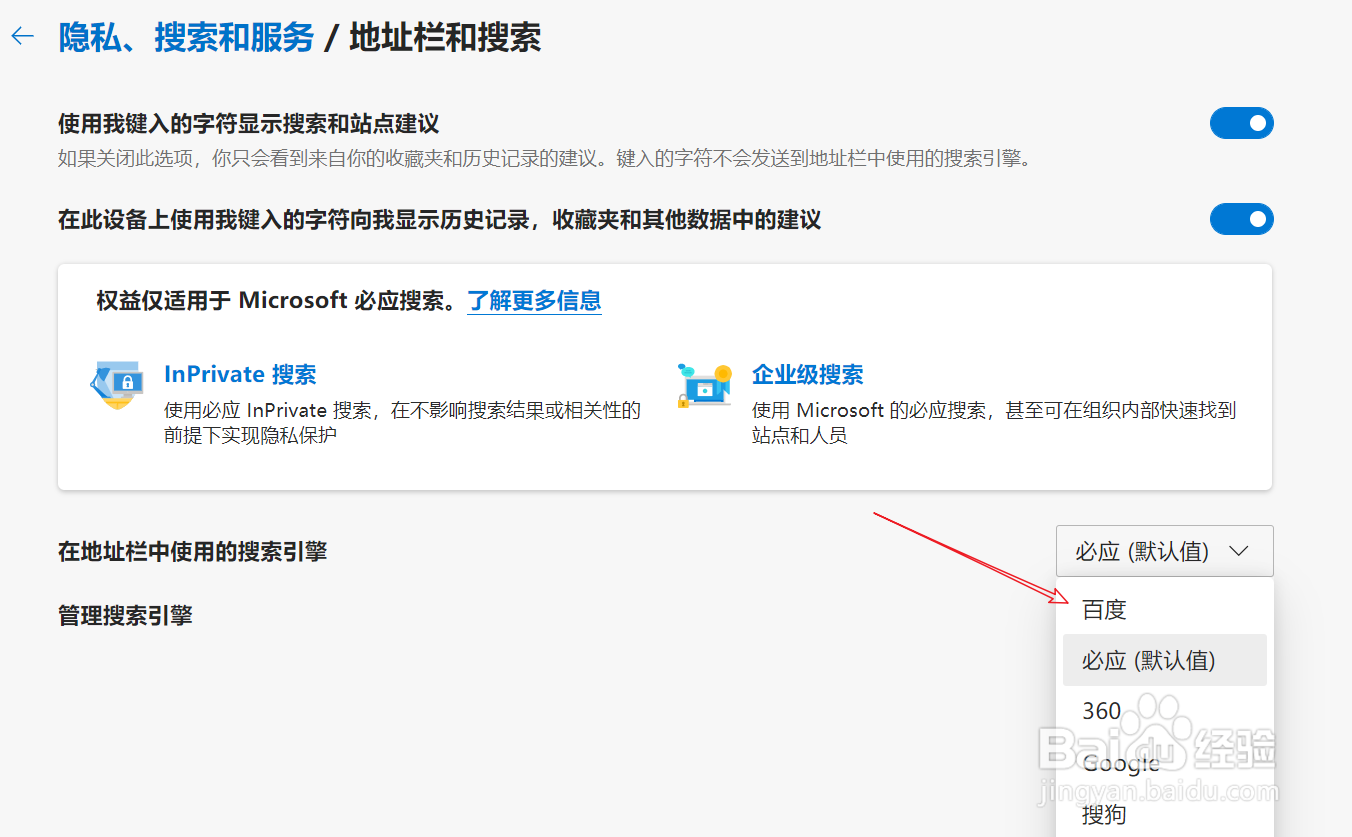Select 百度 from the dropdown list
This screenshot has width=1352, height=837.
pyautogui.click(x=1165, y=609)
